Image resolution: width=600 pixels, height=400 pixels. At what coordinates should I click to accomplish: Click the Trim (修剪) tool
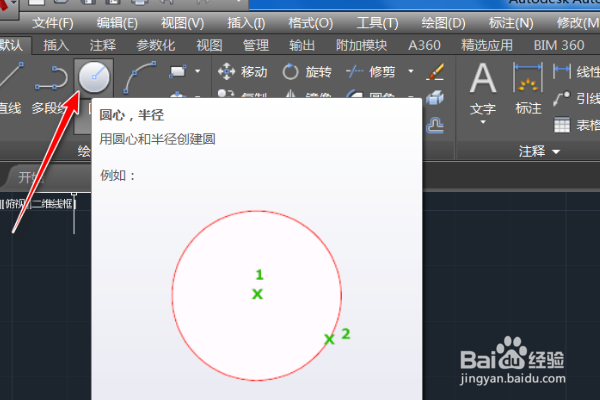coord(370,72)
